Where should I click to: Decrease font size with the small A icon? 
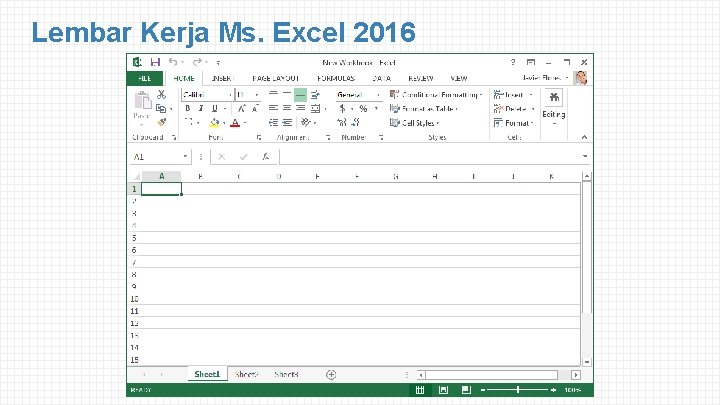pyautogui.click(x=255, y=109)
